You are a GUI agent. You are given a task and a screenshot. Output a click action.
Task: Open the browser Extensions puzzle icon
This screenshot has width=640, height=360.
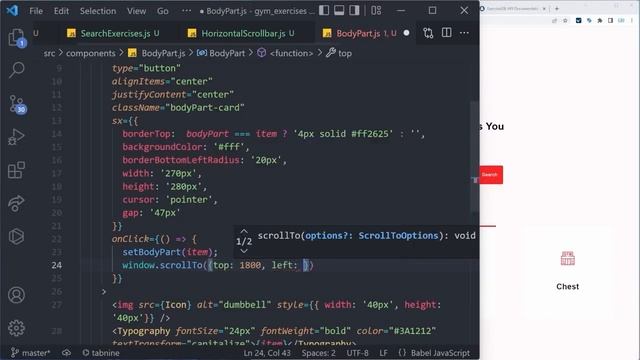click(600, 20)
